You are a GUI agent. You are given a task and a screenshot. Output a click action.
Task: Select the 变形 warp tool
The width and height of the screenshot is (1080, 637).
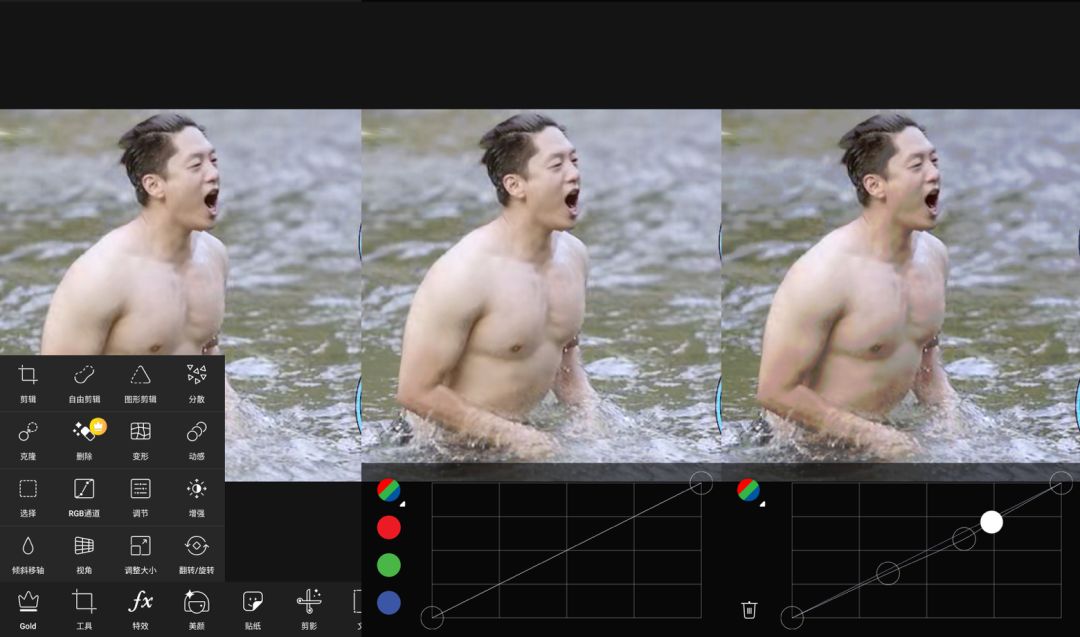pos(140,439)
